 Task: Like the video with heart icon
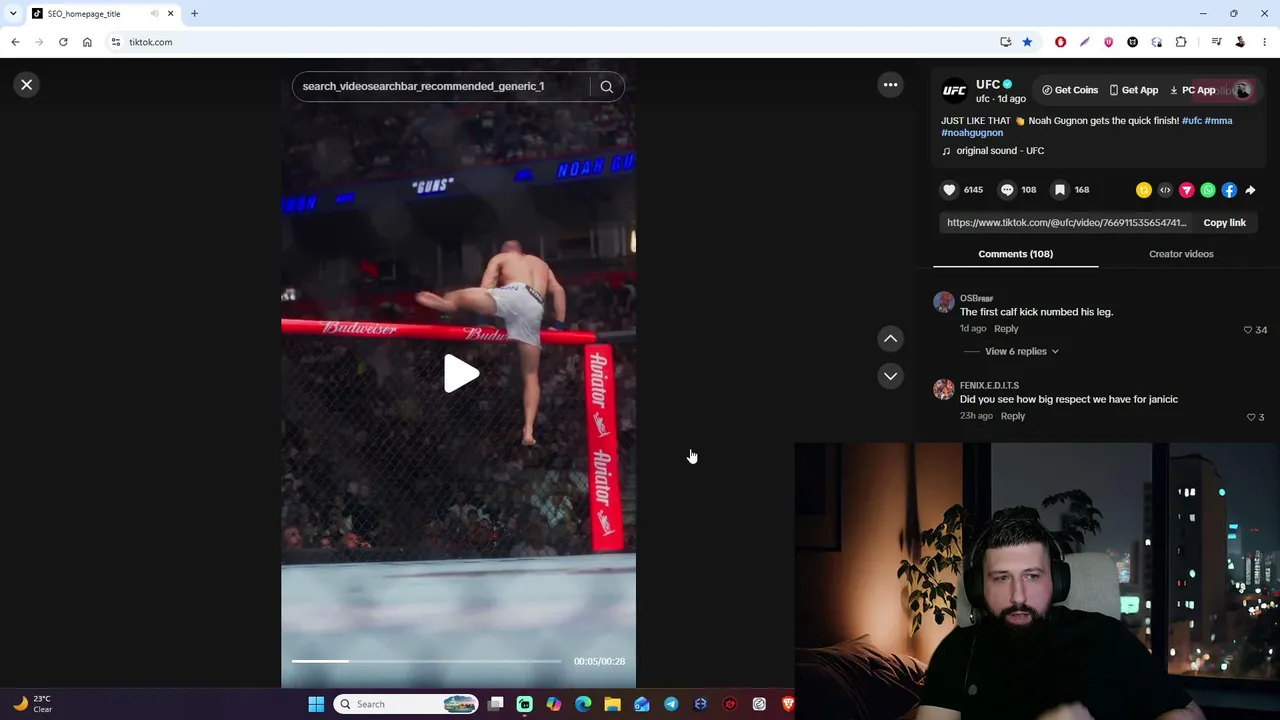pos(949,190)
